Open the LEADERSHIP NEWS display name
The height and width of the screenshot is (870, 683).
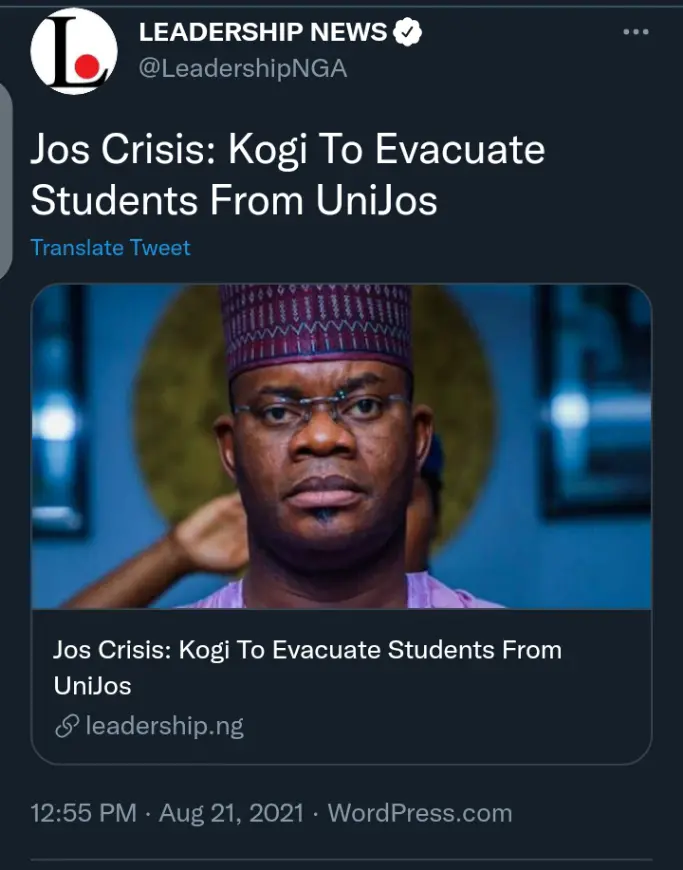tap(262, 33)
